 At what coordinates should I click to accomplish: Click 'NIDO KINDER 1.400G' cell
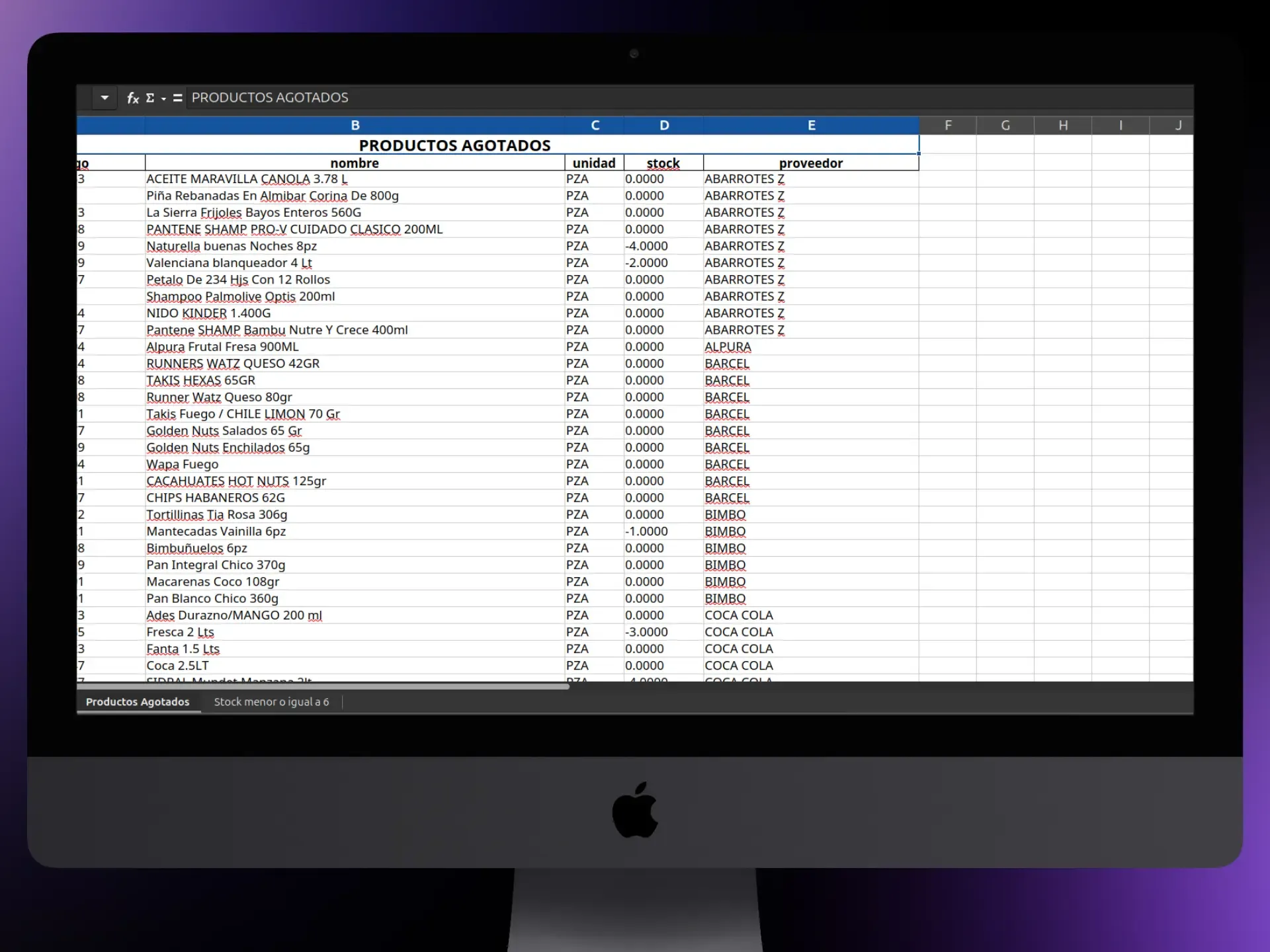tap(355, 313)
